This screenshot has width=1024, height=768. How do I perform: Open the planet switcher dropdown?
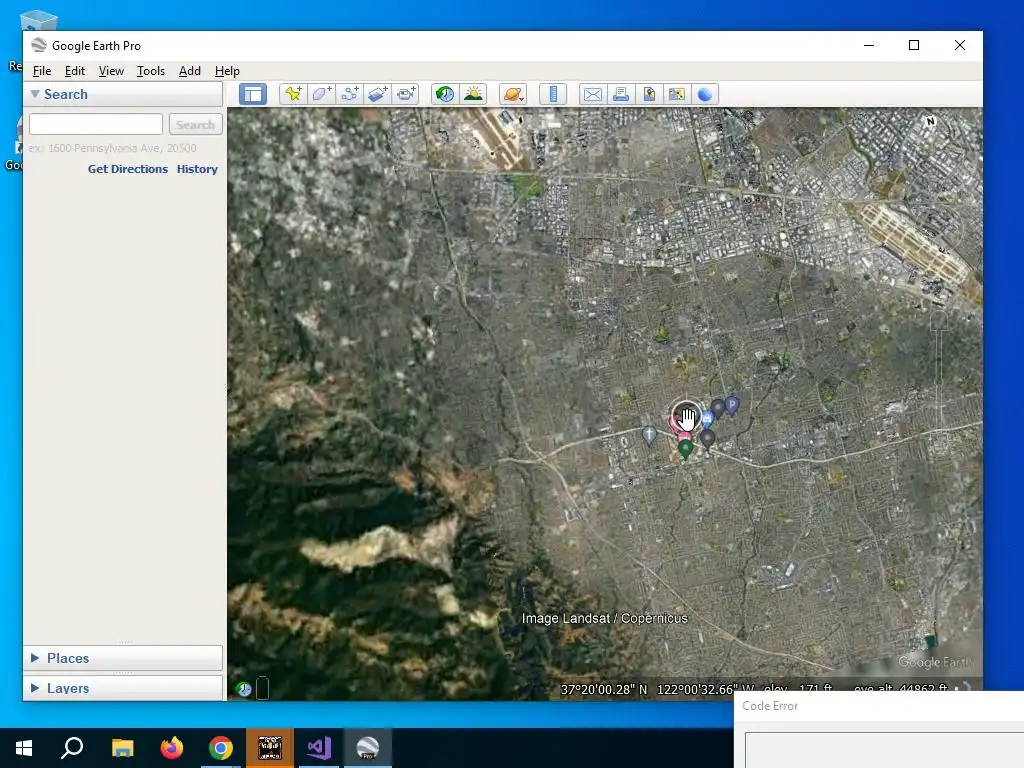(x=513, y=94)
